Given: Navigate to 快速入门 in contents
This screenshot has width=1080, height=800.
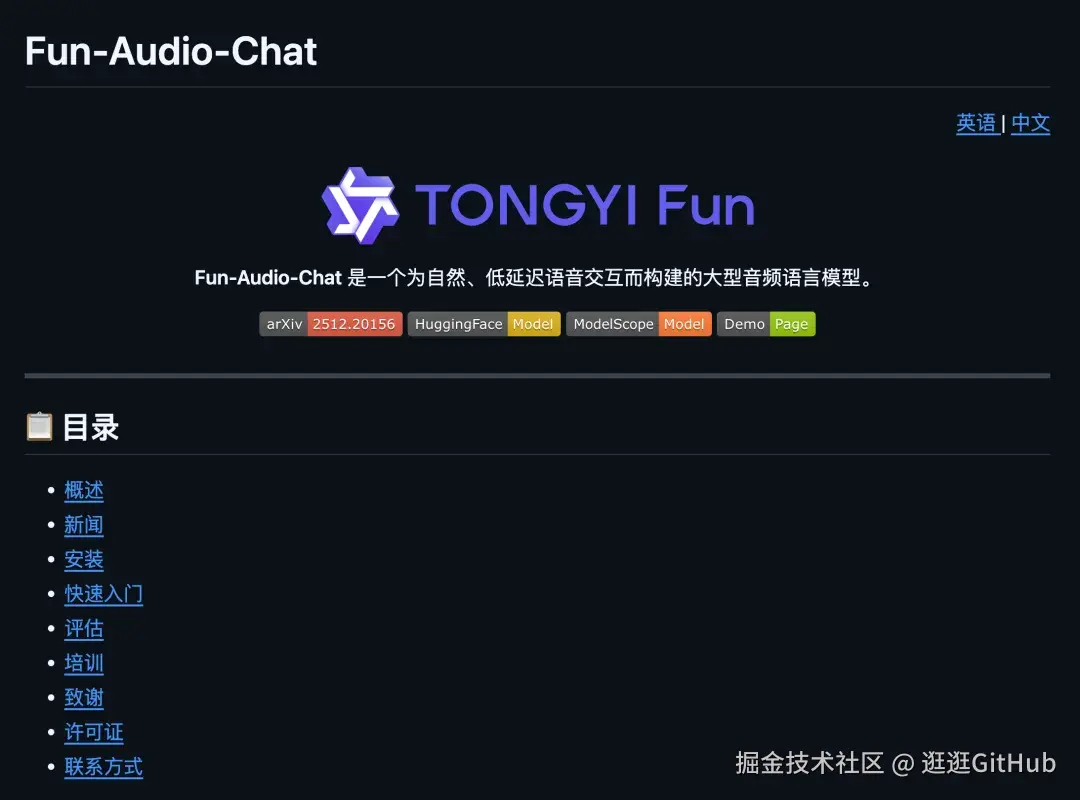Looking at the screenshot, I should point(103,593).
